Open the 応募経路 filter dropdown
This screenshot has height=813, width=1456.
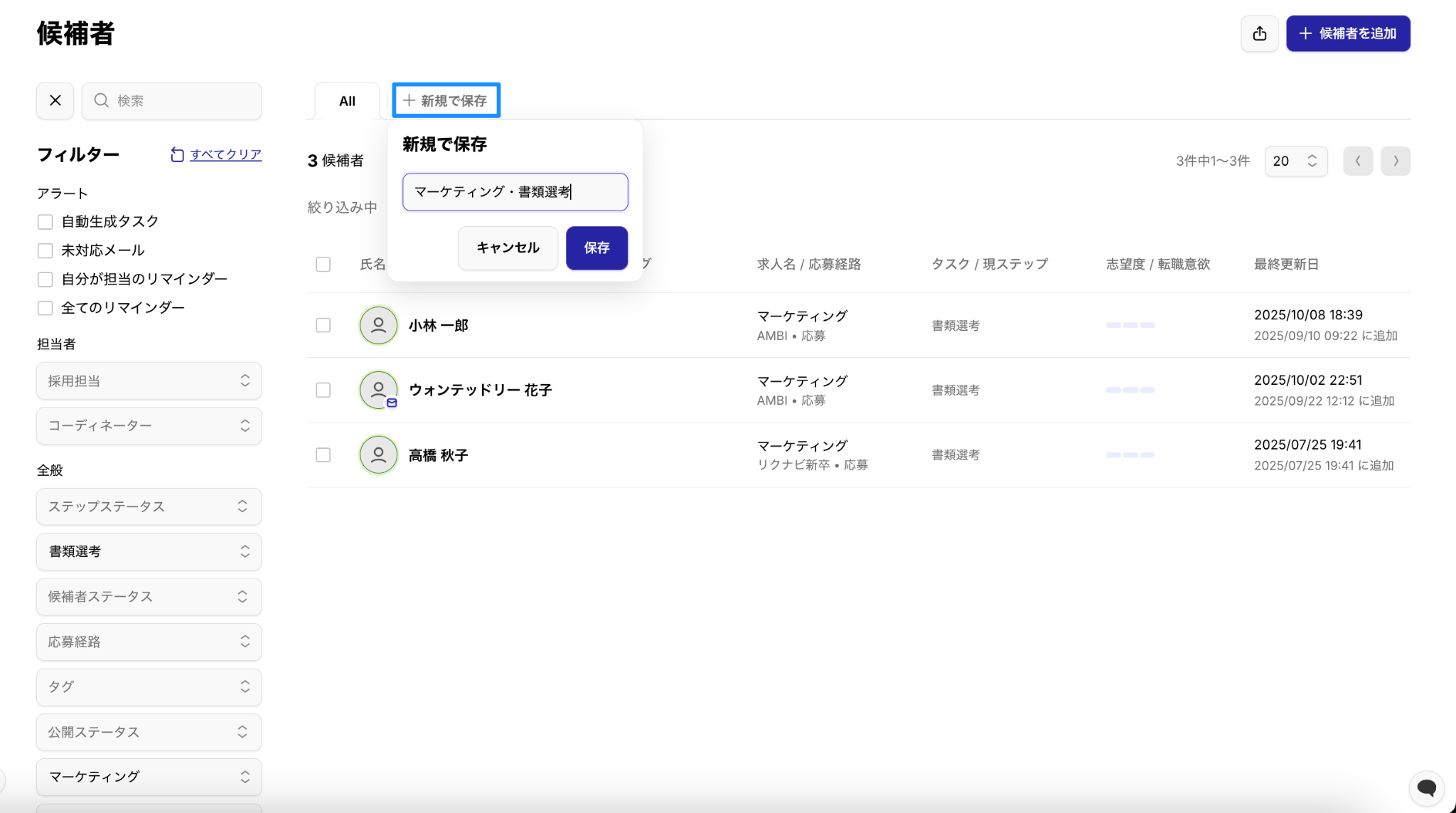pos(149,642)
